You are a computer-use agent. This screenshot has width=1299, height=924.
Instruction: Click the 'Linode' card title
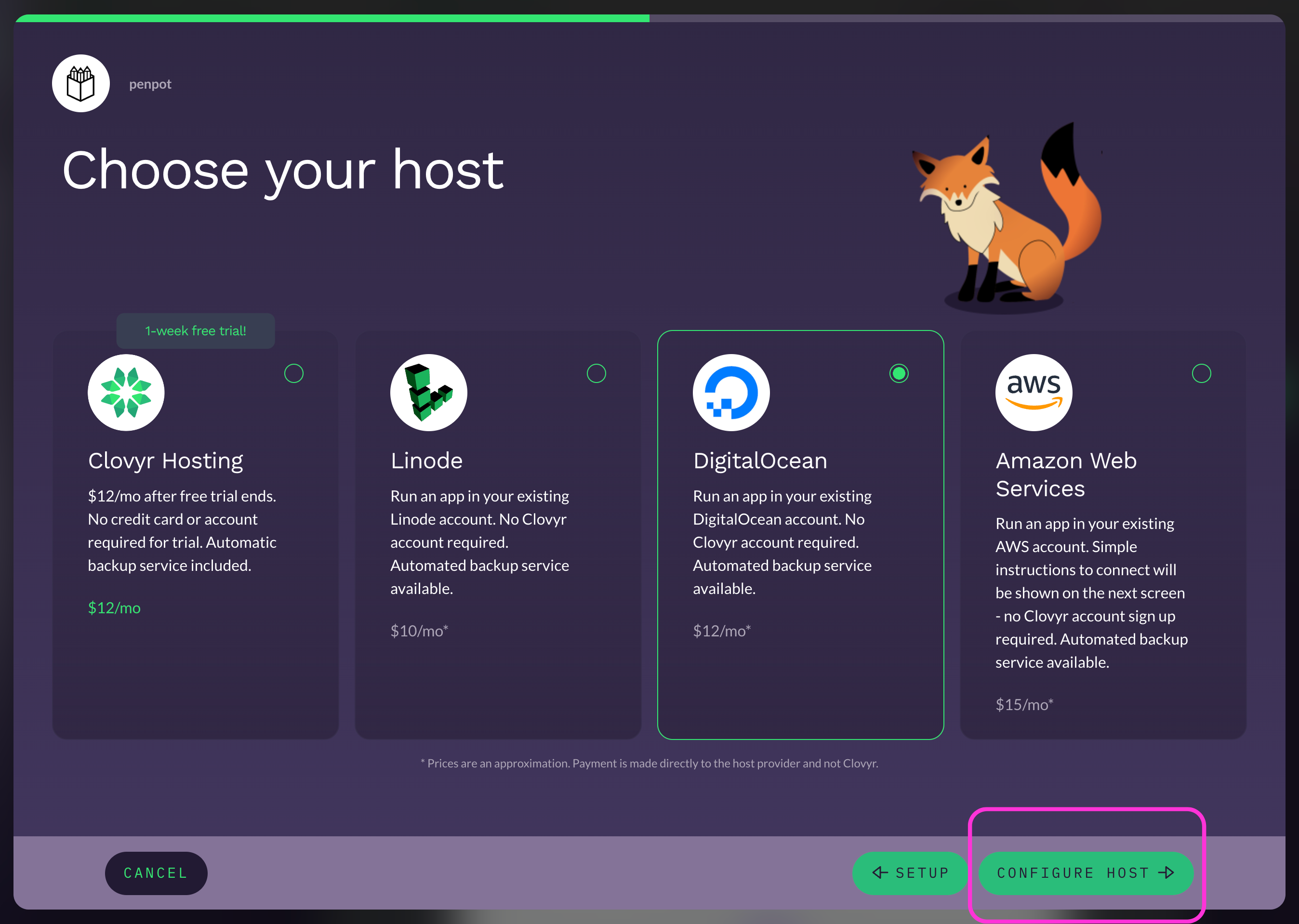427,460
